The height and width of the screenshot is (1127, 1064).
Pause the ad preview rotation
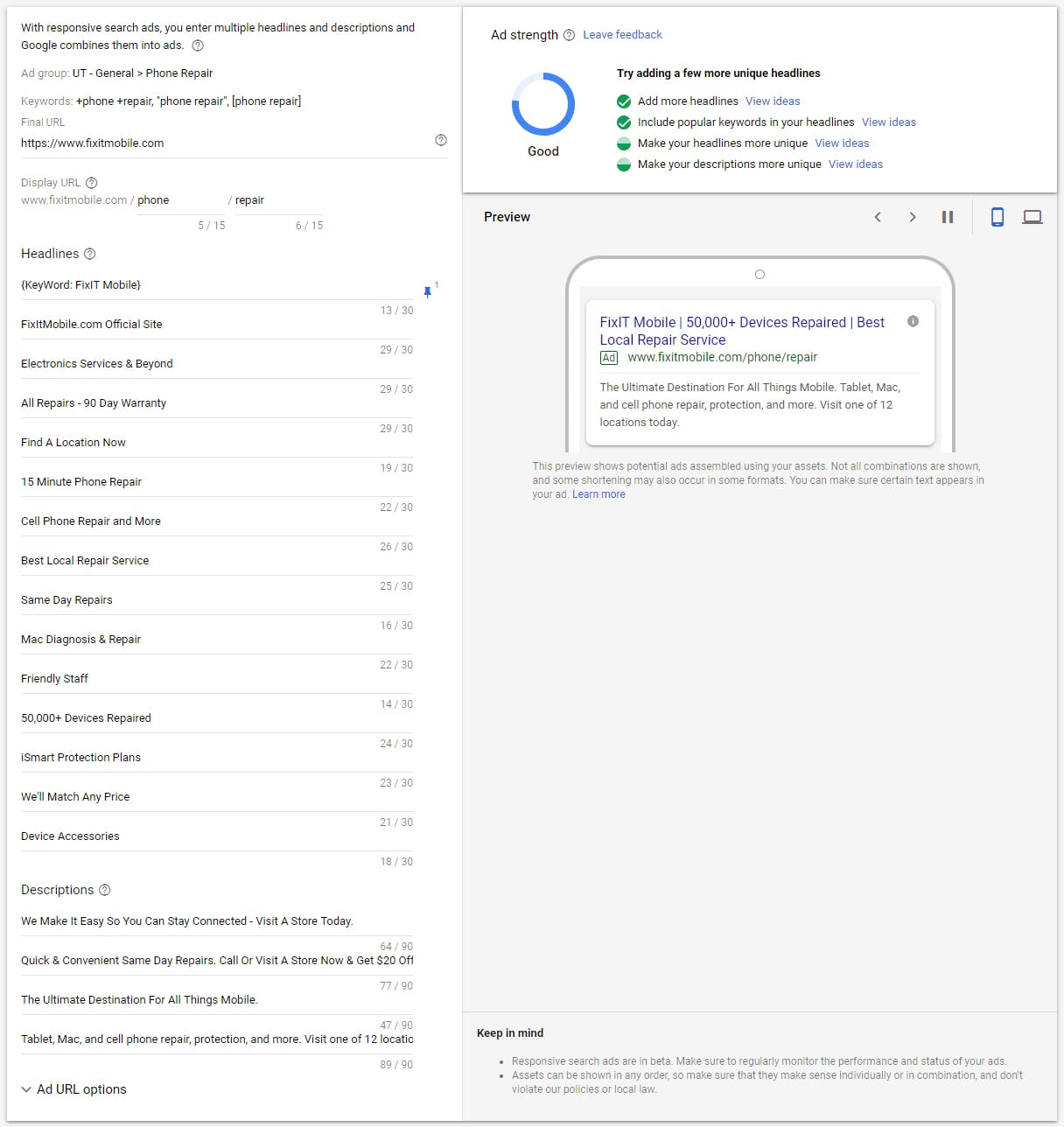[x=948, y=217]
